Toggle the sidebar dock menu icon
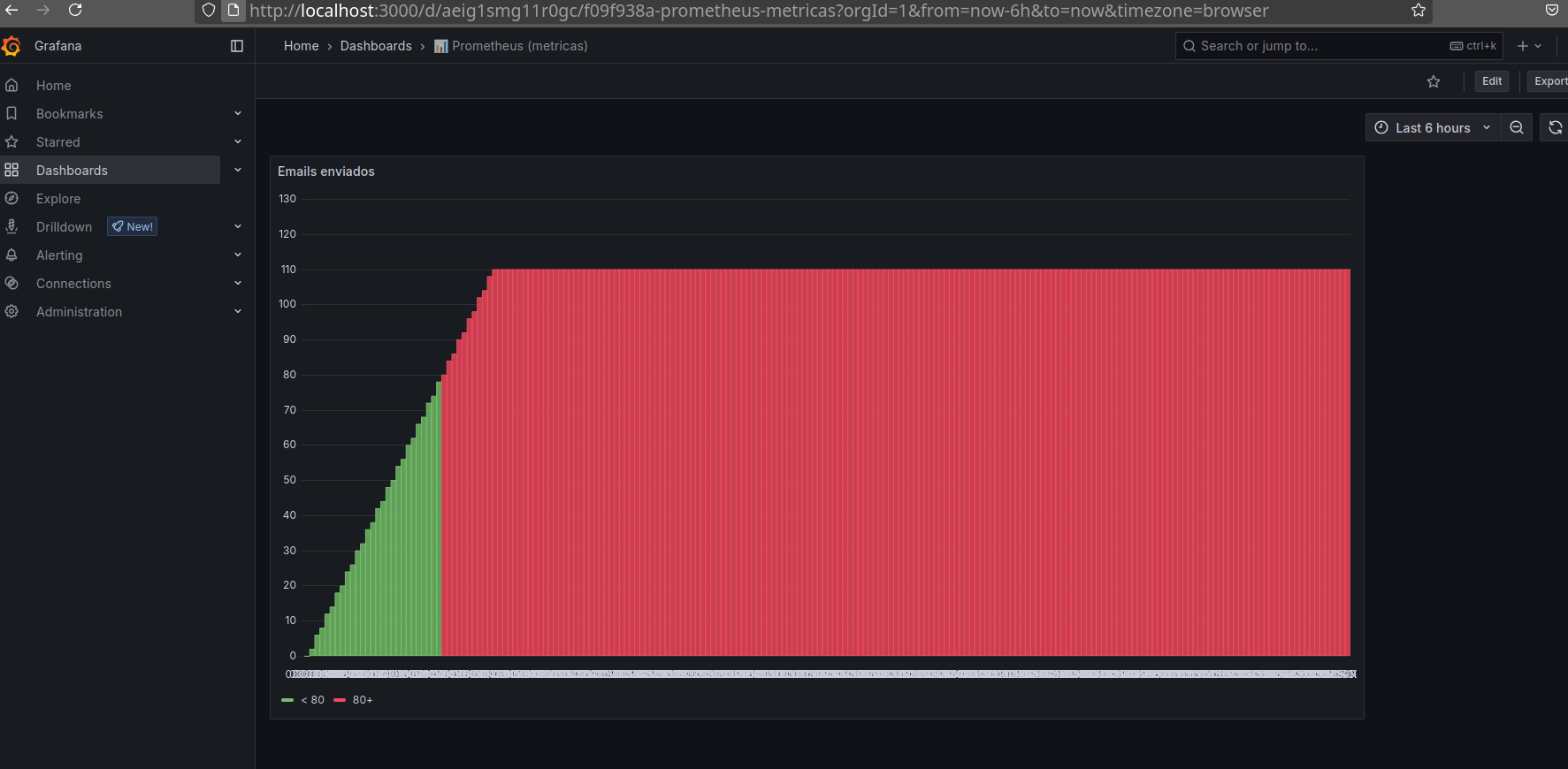The image size is (1568, 769). (237, 46)
